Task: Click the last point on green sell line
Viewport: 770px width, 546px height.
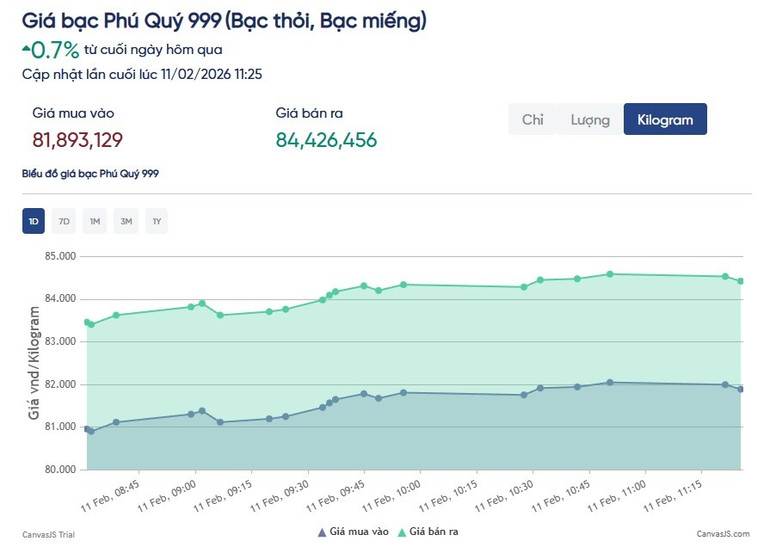Action: point(741,281)
